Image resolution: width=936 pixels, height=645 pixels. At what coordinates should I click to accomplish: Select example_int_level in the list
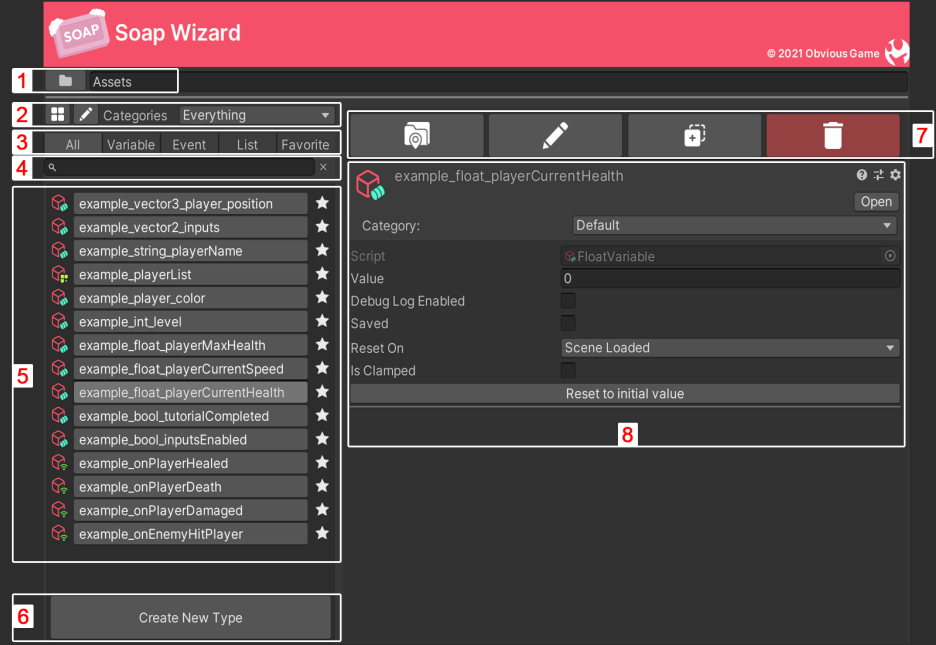coord(190,322)
